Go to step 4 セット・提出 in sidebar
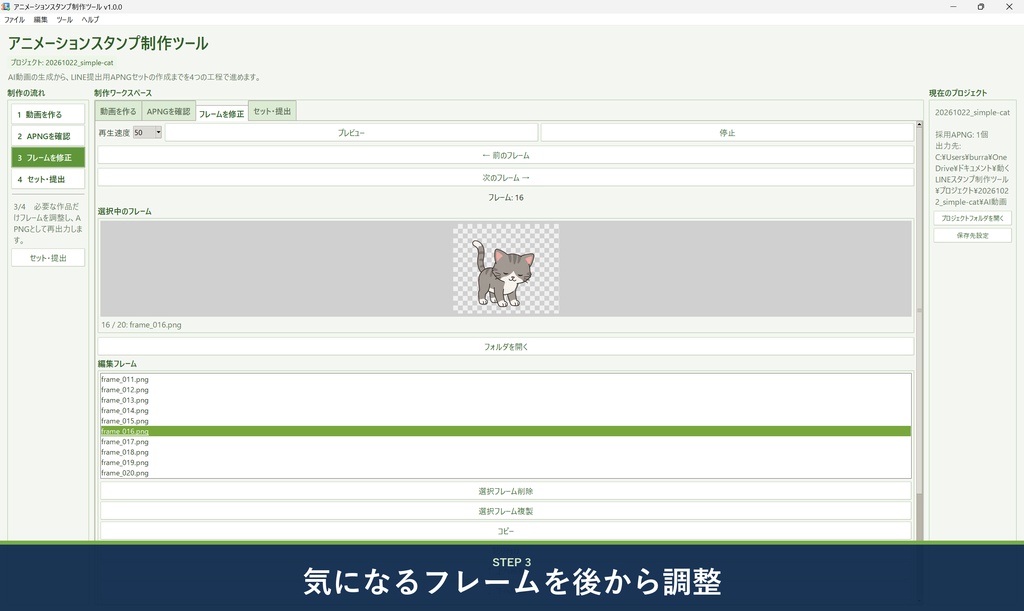This screenshot has height=611, width=1024. coord(48,179)
